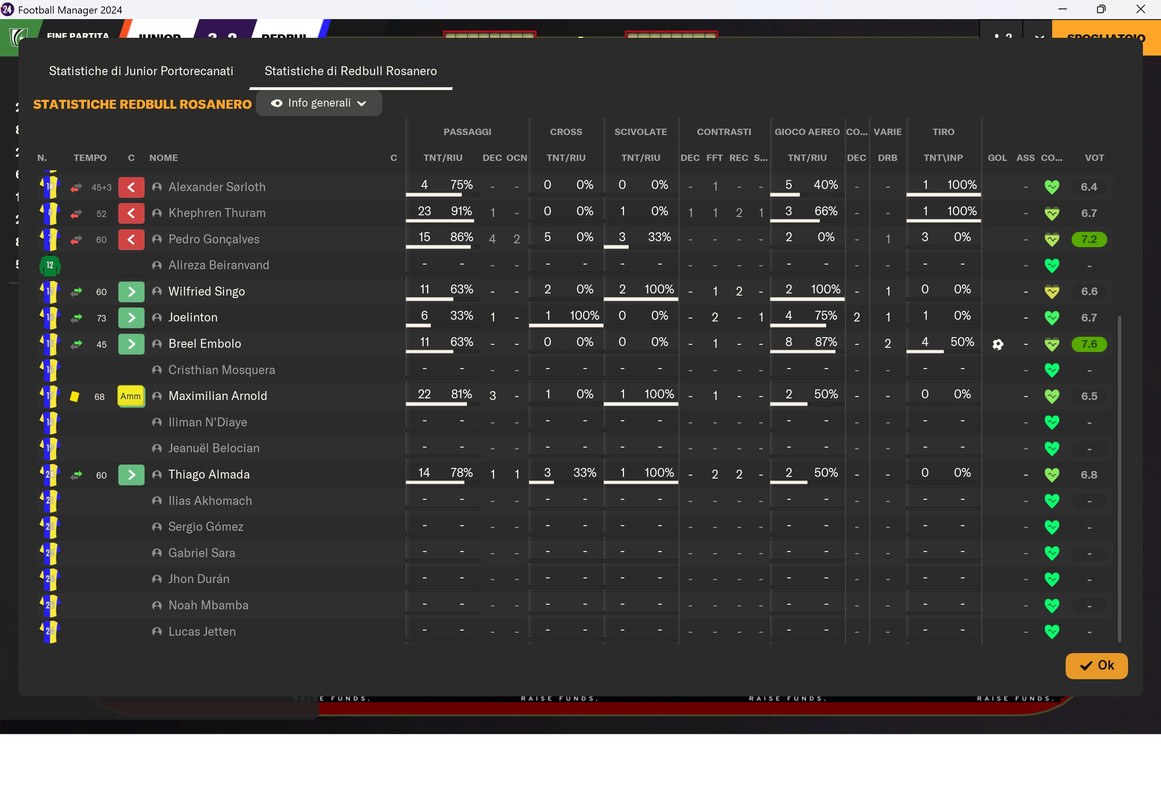Click Maximilian Arnold's yellow card icon
The height and width of the screenshot is (800, 1161).
(x=75, y=396)
